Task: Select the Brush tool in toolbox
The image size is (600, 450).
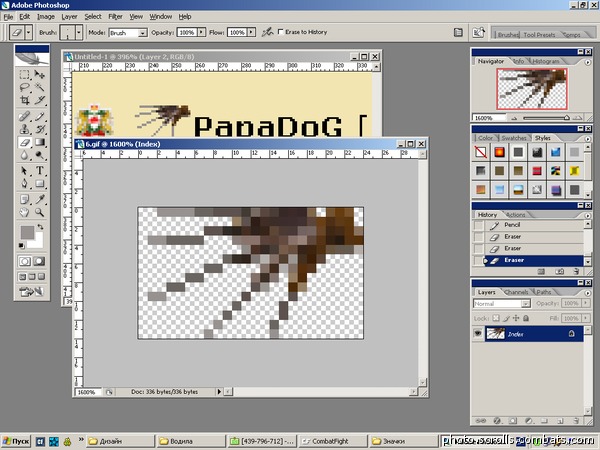Action: (39, 116)
